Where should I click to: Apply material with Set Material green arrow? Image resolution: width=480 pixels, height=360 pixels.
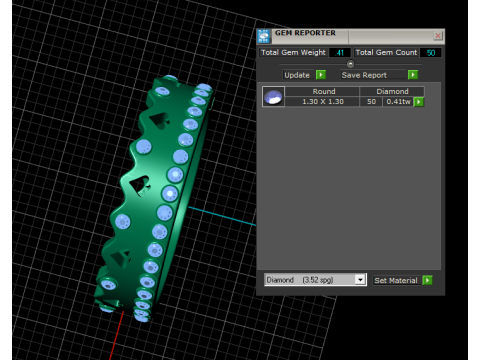click(427, 280)
